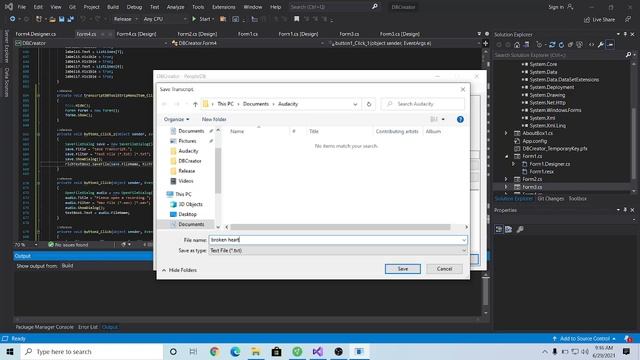Image resolution: width=640 pixels, height=360 pixels.
Task: Open Release folder in navigation pane
Action: click(186, 171)
